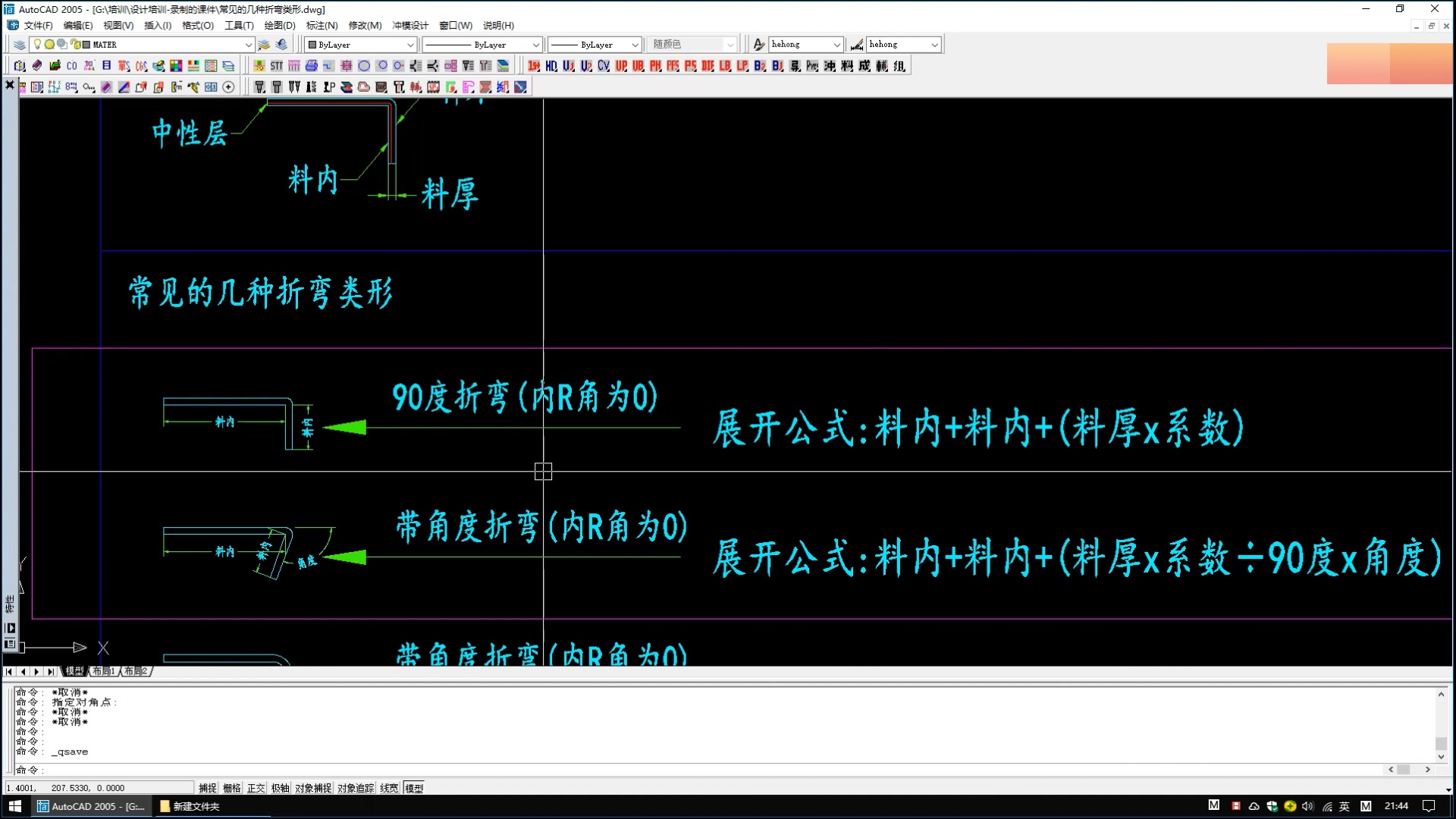Viewport: 1456px width, 819px height.
Task: Expand the hehong text style dropdown
Action: [x=836, y=45]
